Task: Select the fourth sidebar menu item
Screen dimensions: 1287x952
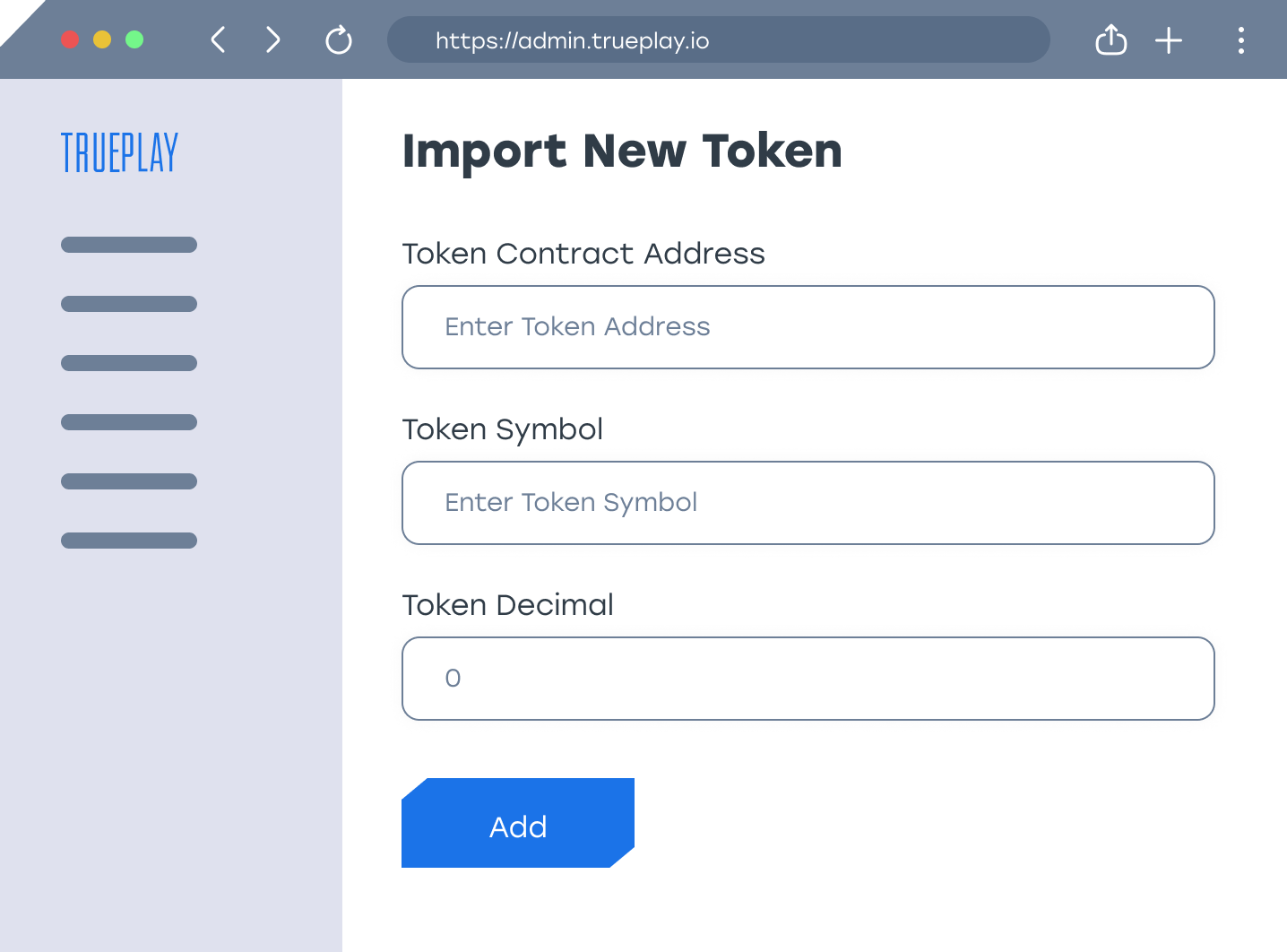Action: pyautogui.click(x=129, y=422)
